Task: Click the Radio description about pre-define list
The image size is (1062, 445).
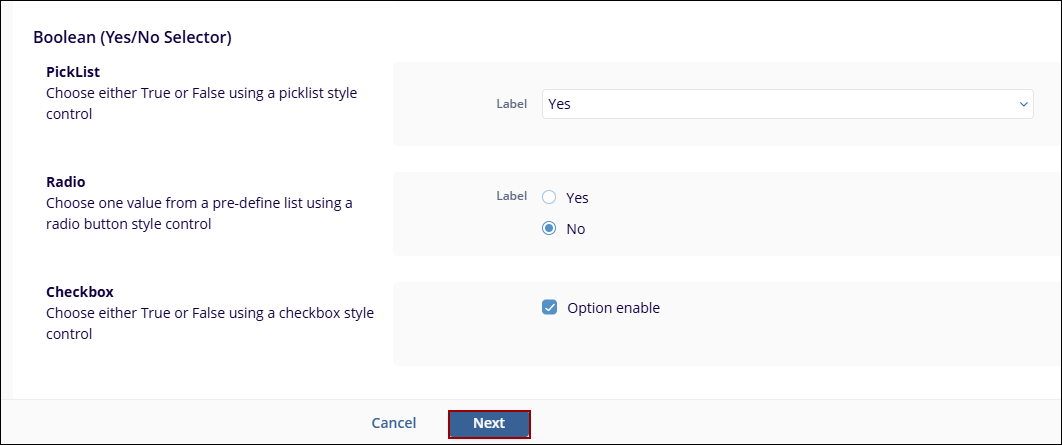Action: [x=199, y=213]
